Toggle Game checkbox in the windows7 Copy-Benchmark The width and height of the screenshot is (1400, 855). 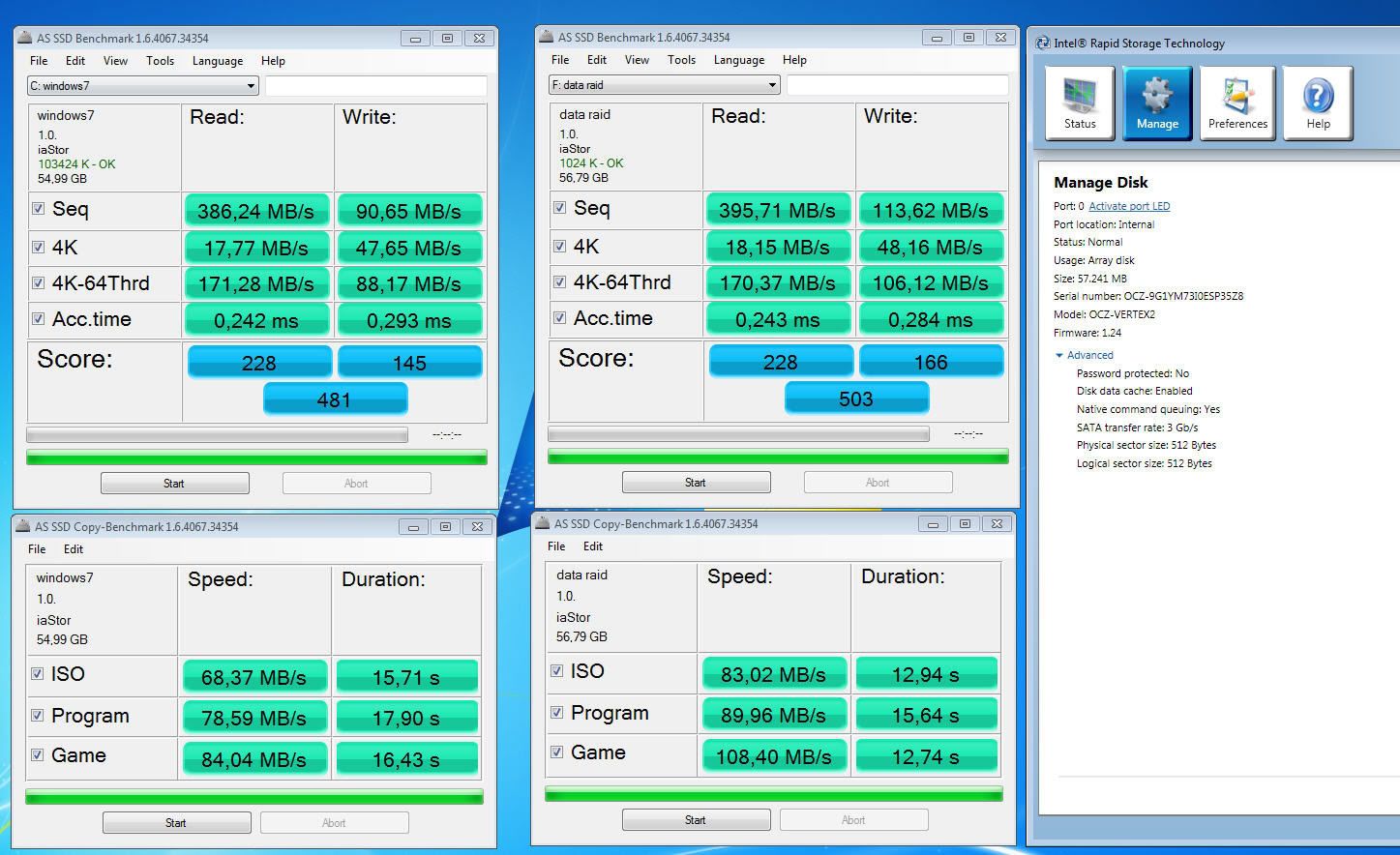[37, 754]
